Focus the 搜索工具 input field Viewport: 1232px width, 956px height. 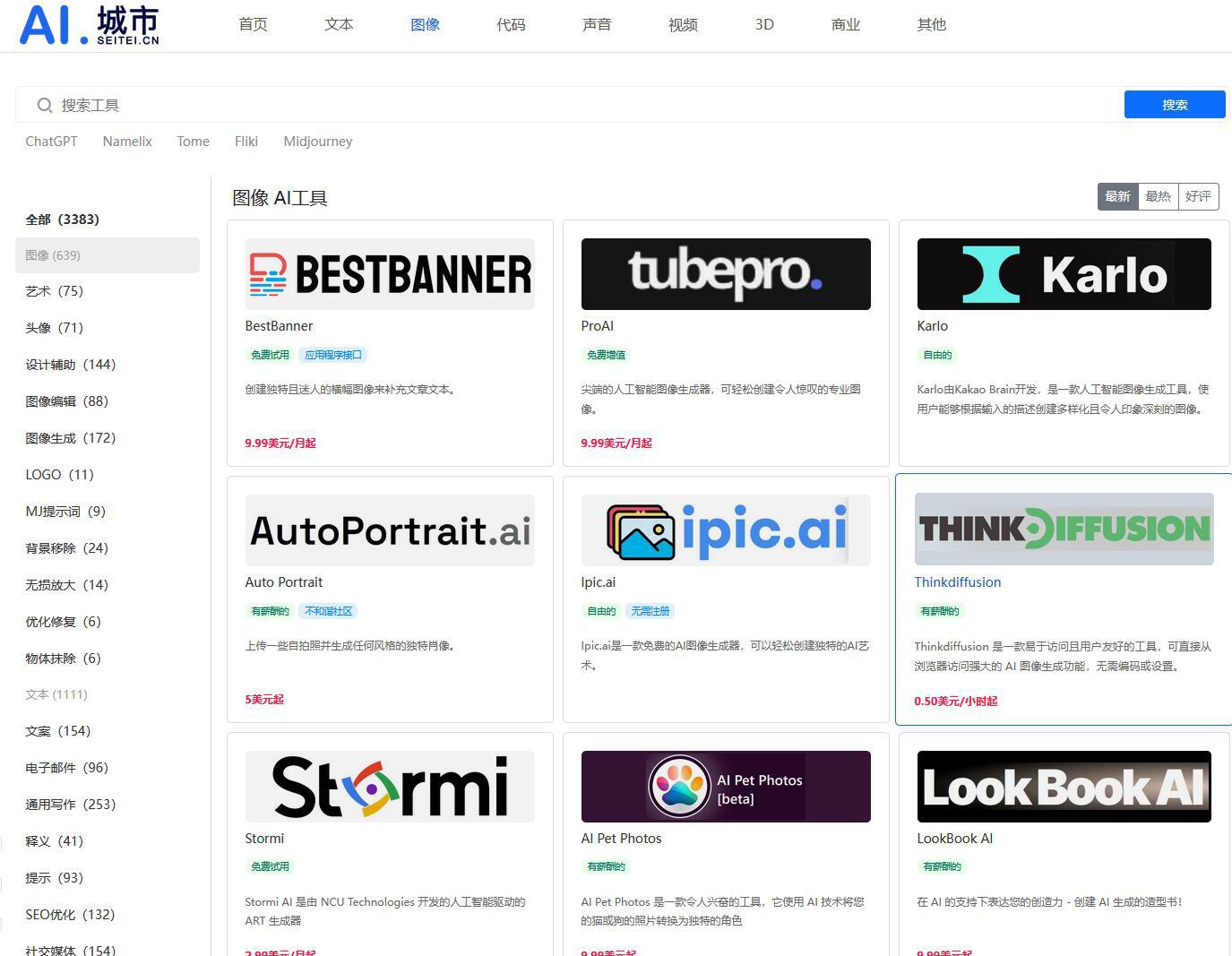570,105
